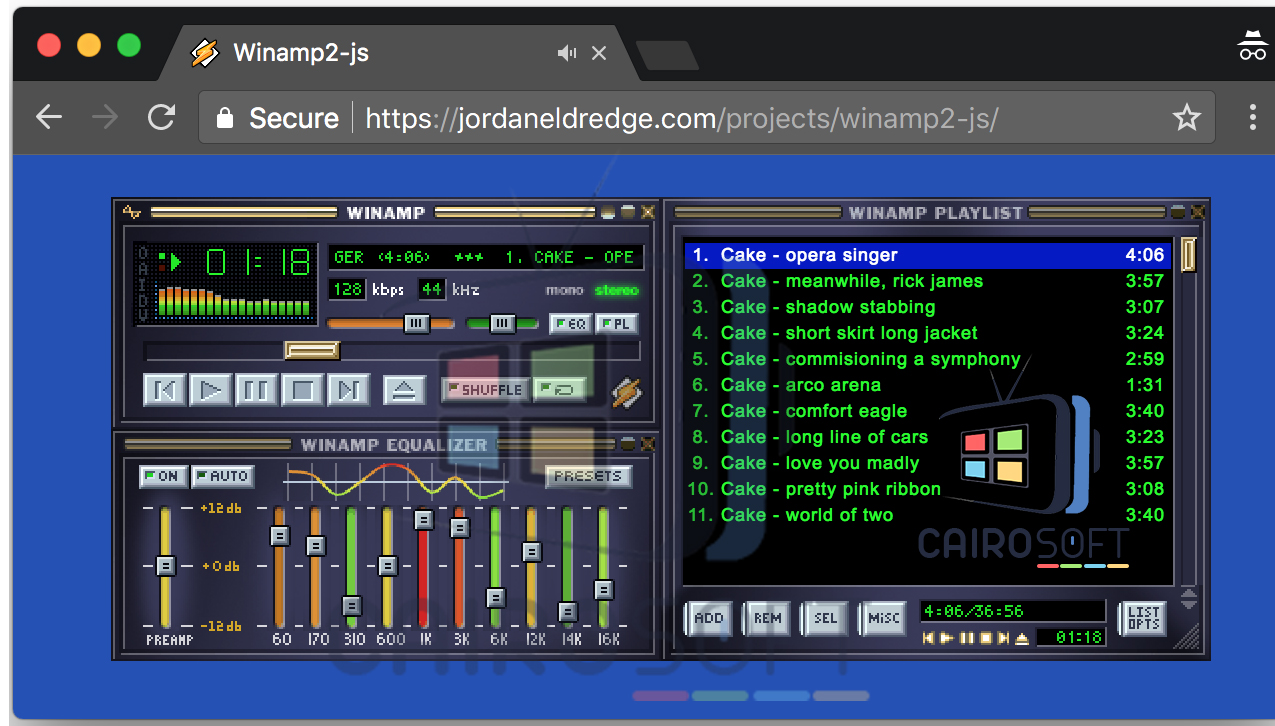Click the main window time display 01:18
This screenshot has width=1275, height=726.
click(x=258, y=262)
